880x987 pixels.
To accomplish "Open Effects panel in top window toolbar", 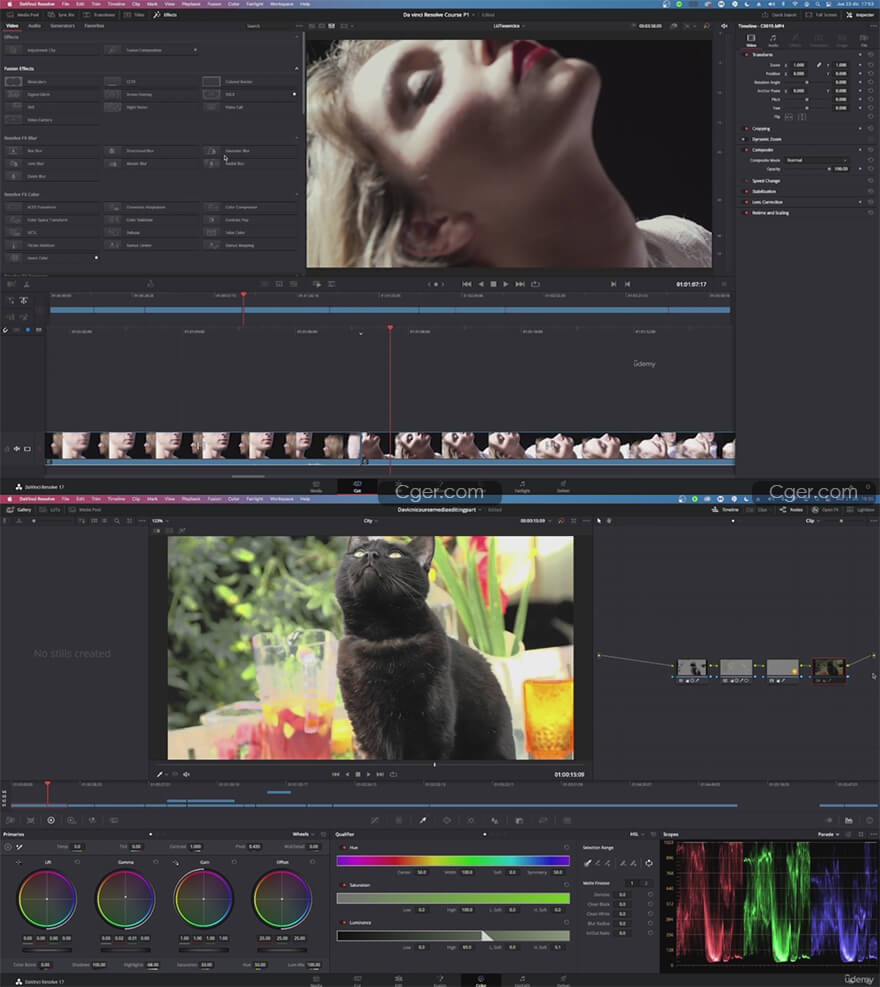I will click(165, 14).
